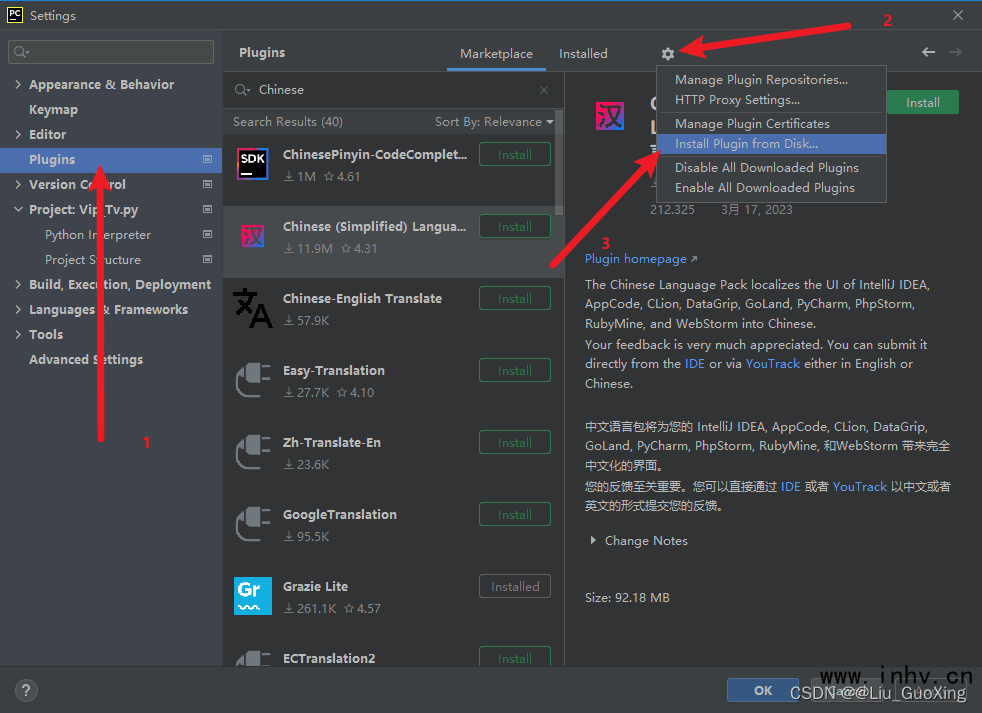Select the Chinese-English Translate plugin icon
The image size is (982, 713).
pyautogui.click(x=252, y=308)
